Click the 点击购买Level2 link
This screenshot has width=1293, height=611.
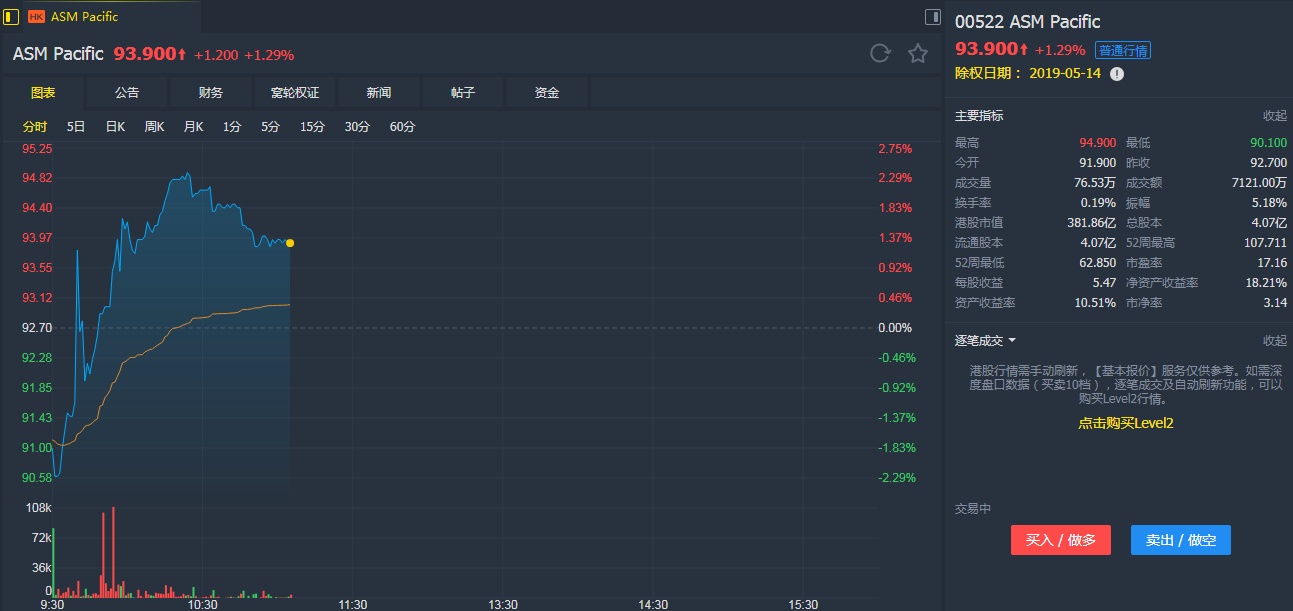point(1125,423)
